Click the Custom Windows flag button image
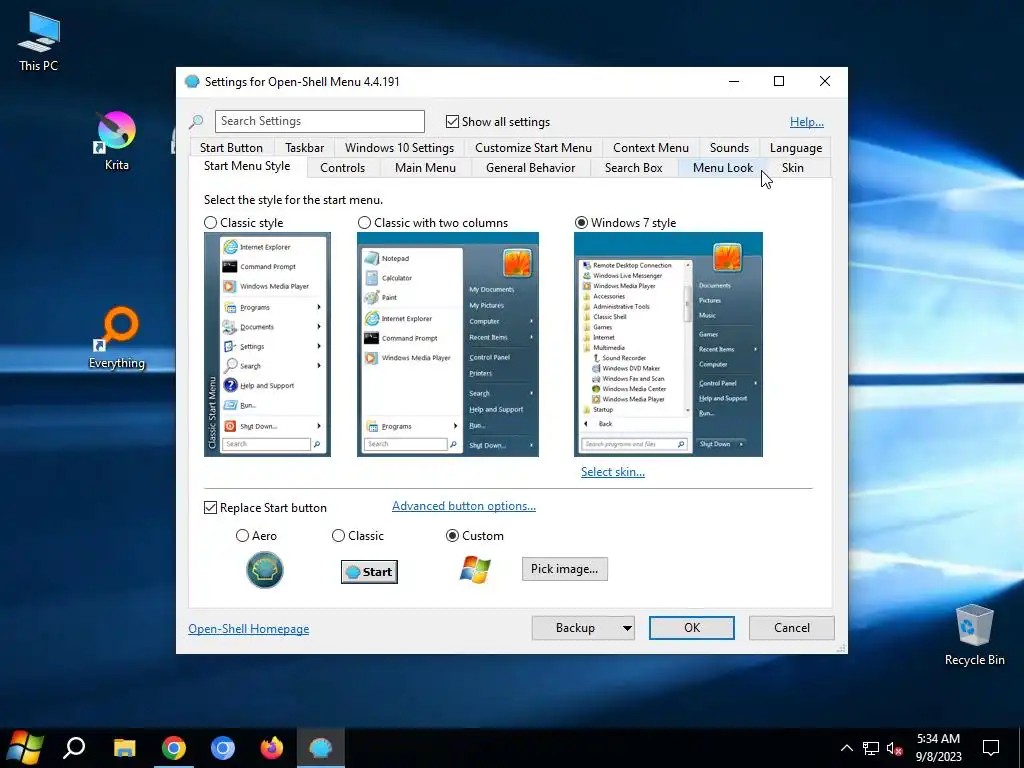 click(x=475, y=569)
